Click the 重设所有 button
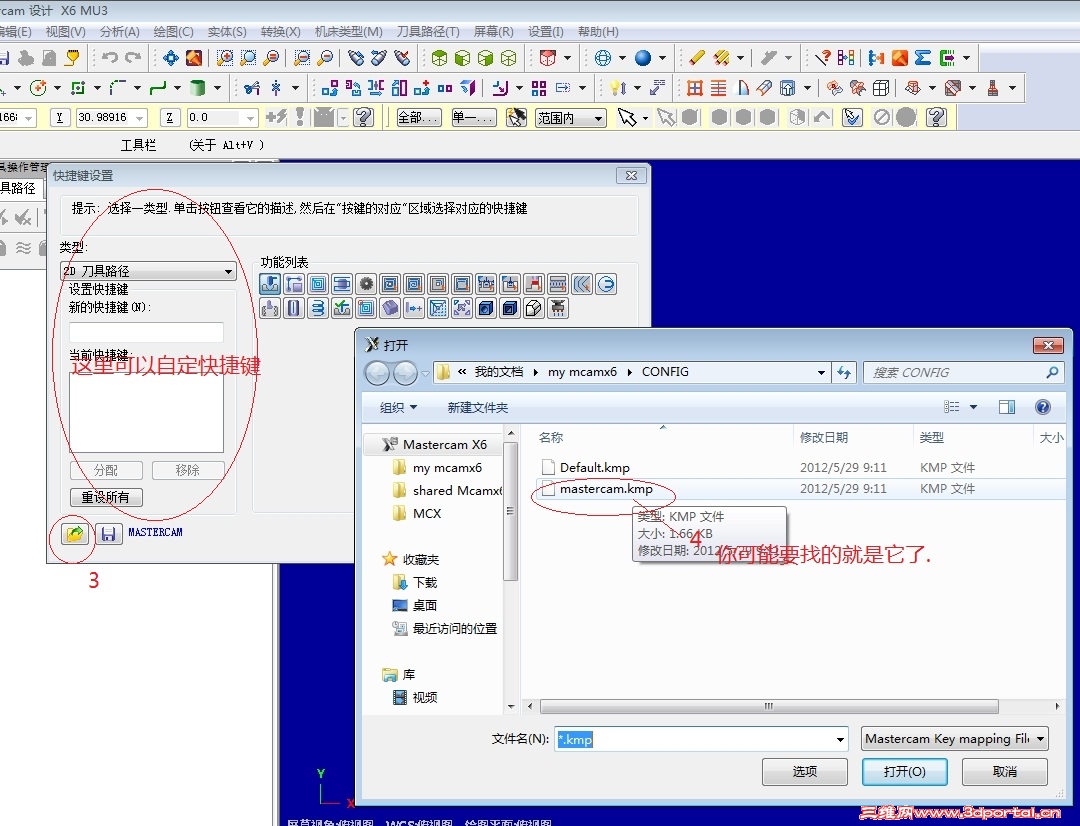Image resolution: width=1080 pixels, height=826 pixels. coord(106,497)
